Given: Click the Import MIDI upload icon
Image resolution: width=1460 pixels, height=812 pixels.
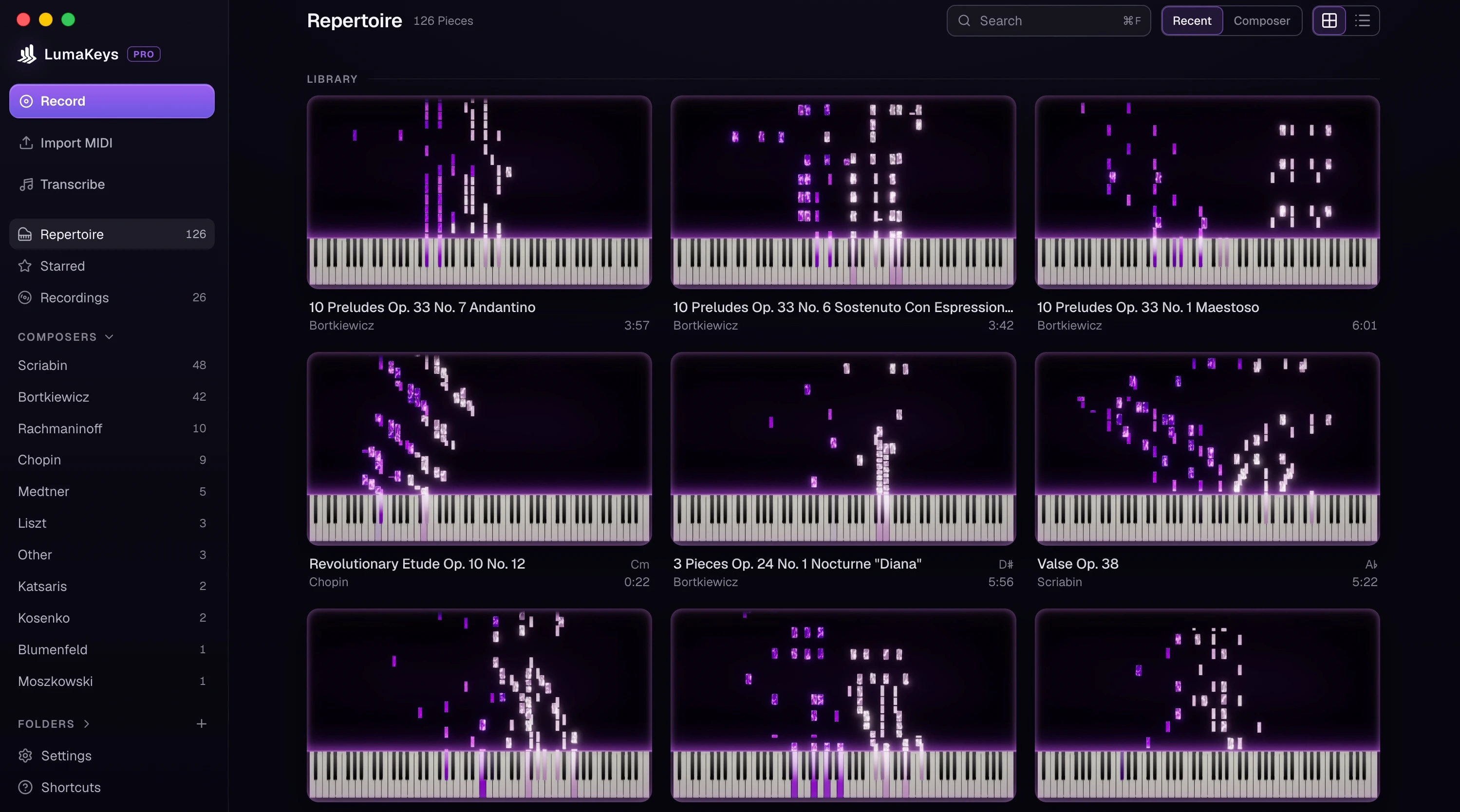Looking at the screenshot, I should [x=25, y=143].
